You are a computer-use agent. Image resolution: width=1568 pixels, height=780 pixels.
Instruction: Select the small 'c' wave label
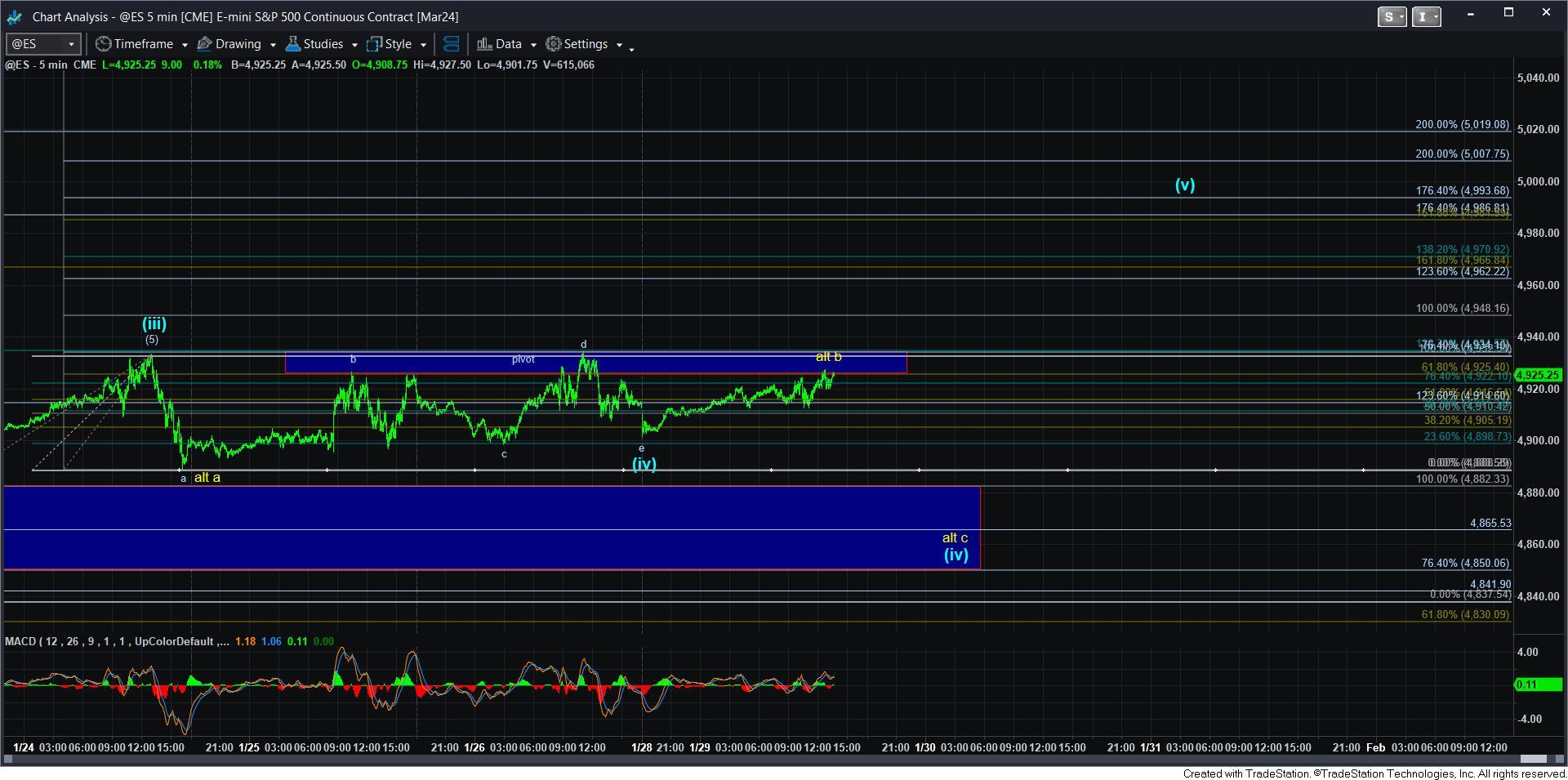[504, 454]
